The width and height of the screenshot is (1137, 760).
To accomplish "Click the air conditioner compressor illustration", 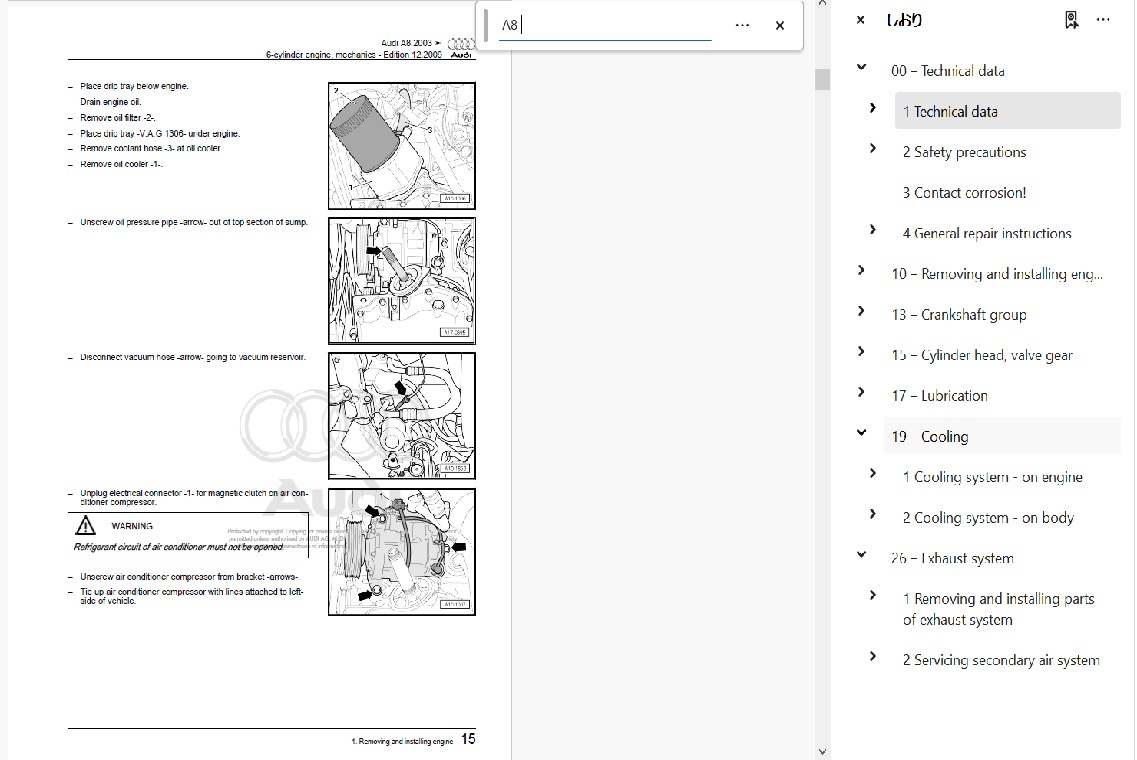I will click(x=402, y=552).
